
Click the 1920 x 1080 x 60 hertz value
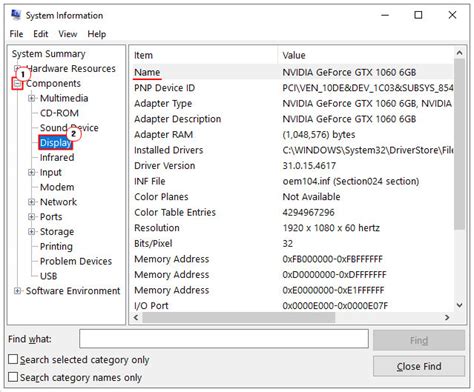331,228
